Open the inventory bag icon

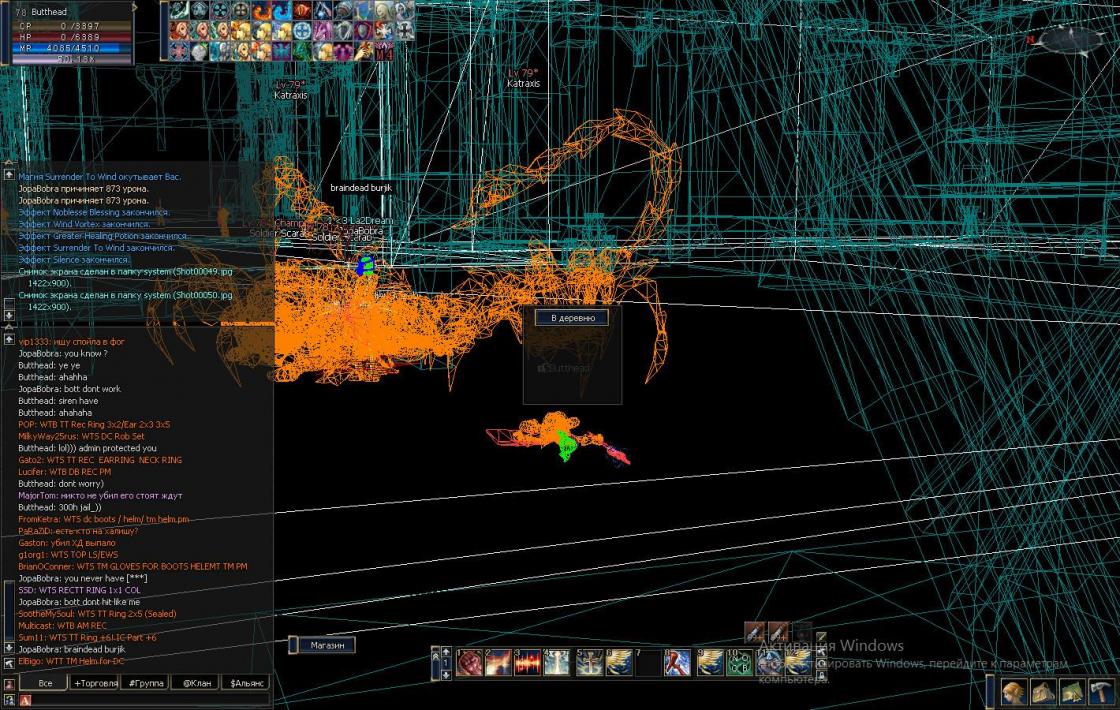coord(1043,692)
